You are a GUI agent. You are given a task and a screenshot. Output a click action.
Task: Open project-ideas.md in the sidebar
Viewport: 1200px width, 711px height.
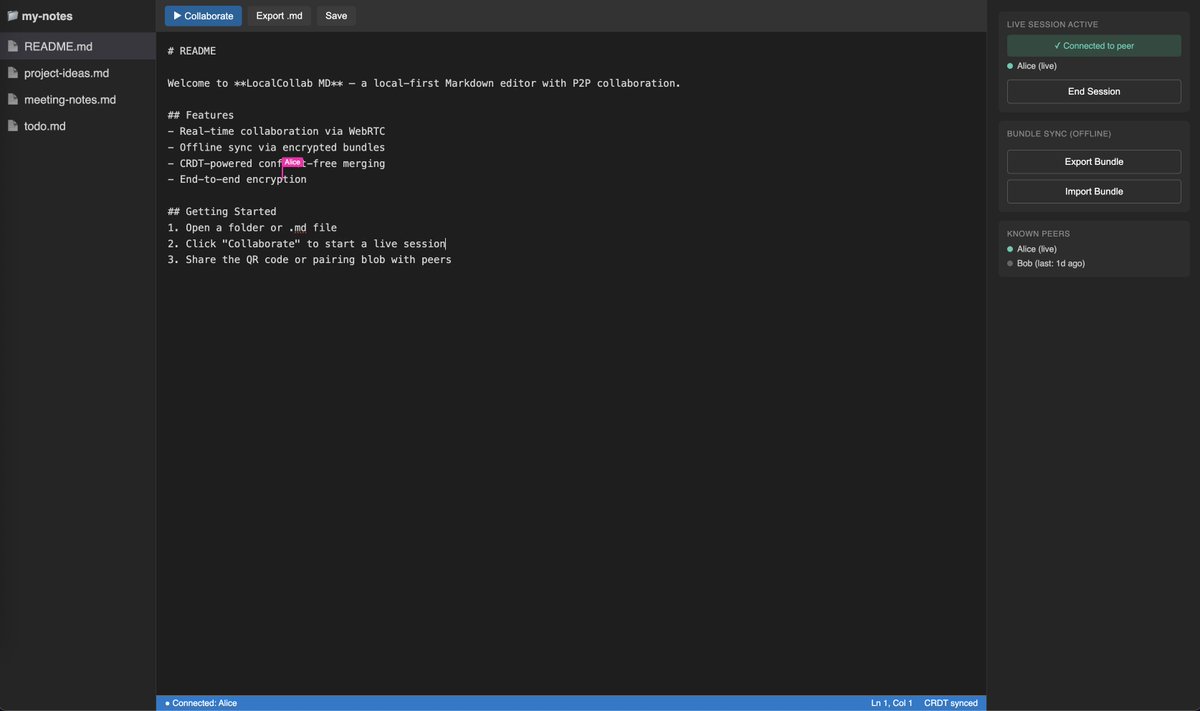[78, 73]
